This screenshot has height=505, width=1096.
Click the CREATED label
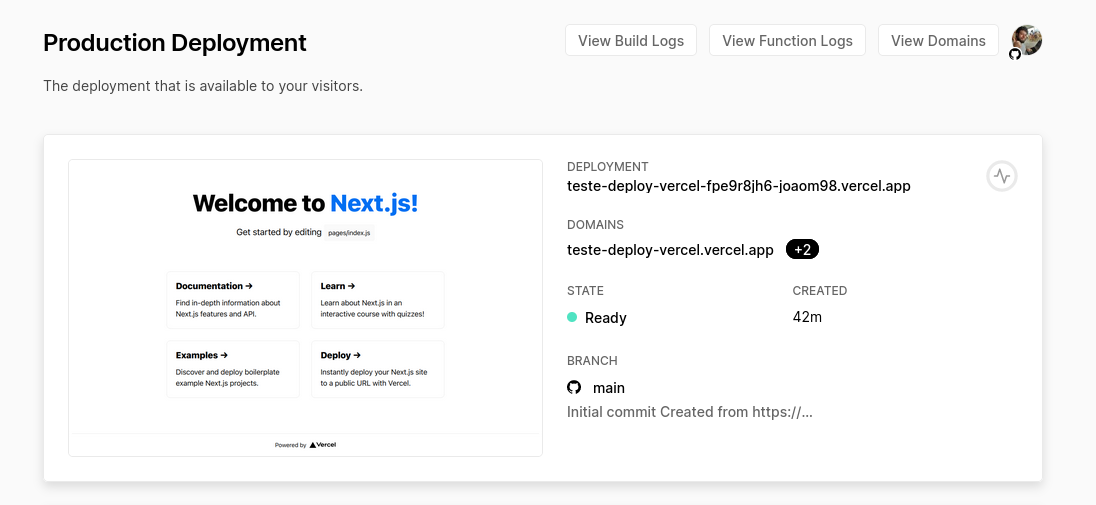tap(820, 291)
